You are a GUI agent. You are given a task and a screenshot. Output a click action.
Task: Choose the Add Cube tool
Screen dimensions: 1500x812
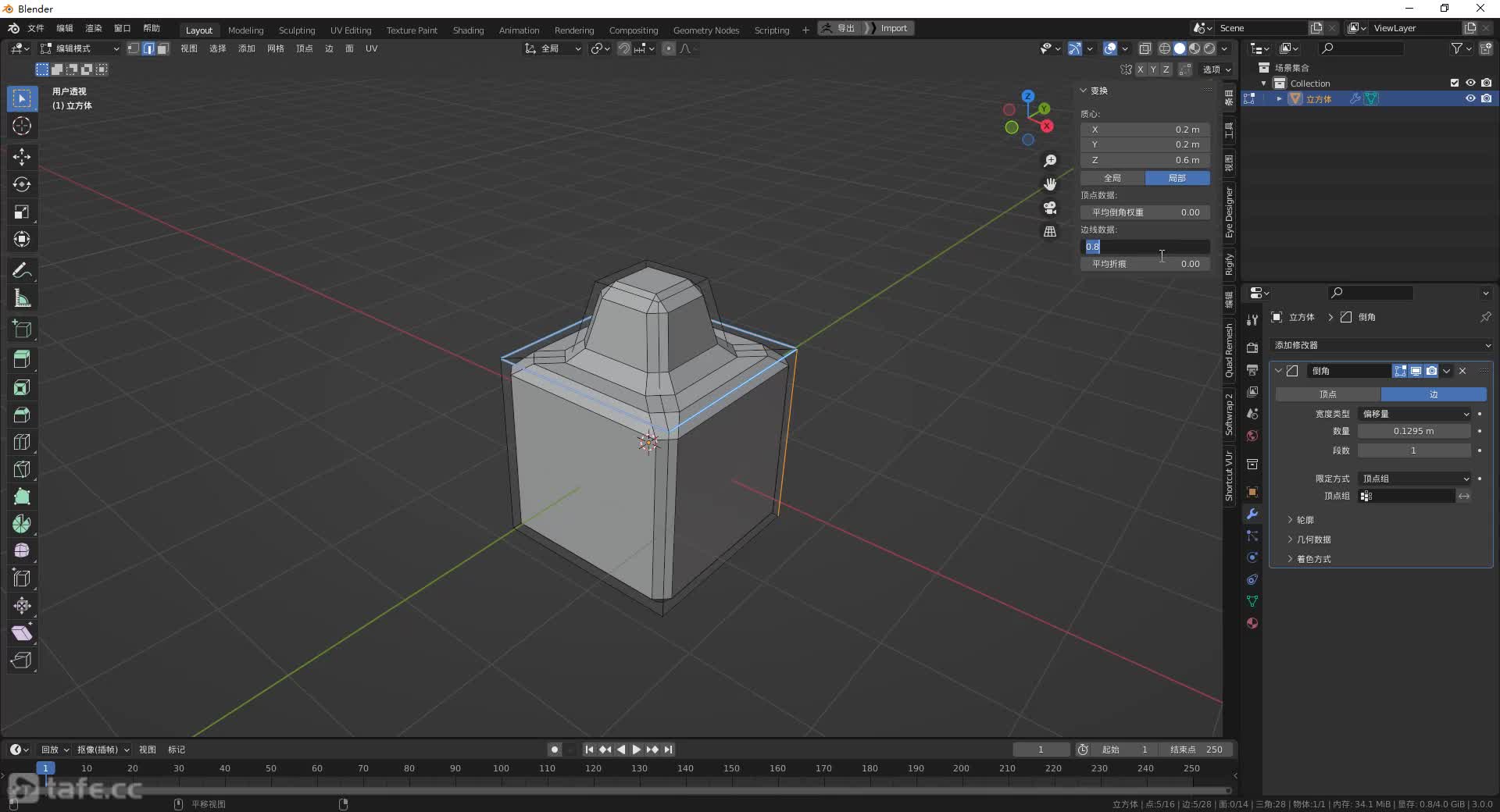22,329
